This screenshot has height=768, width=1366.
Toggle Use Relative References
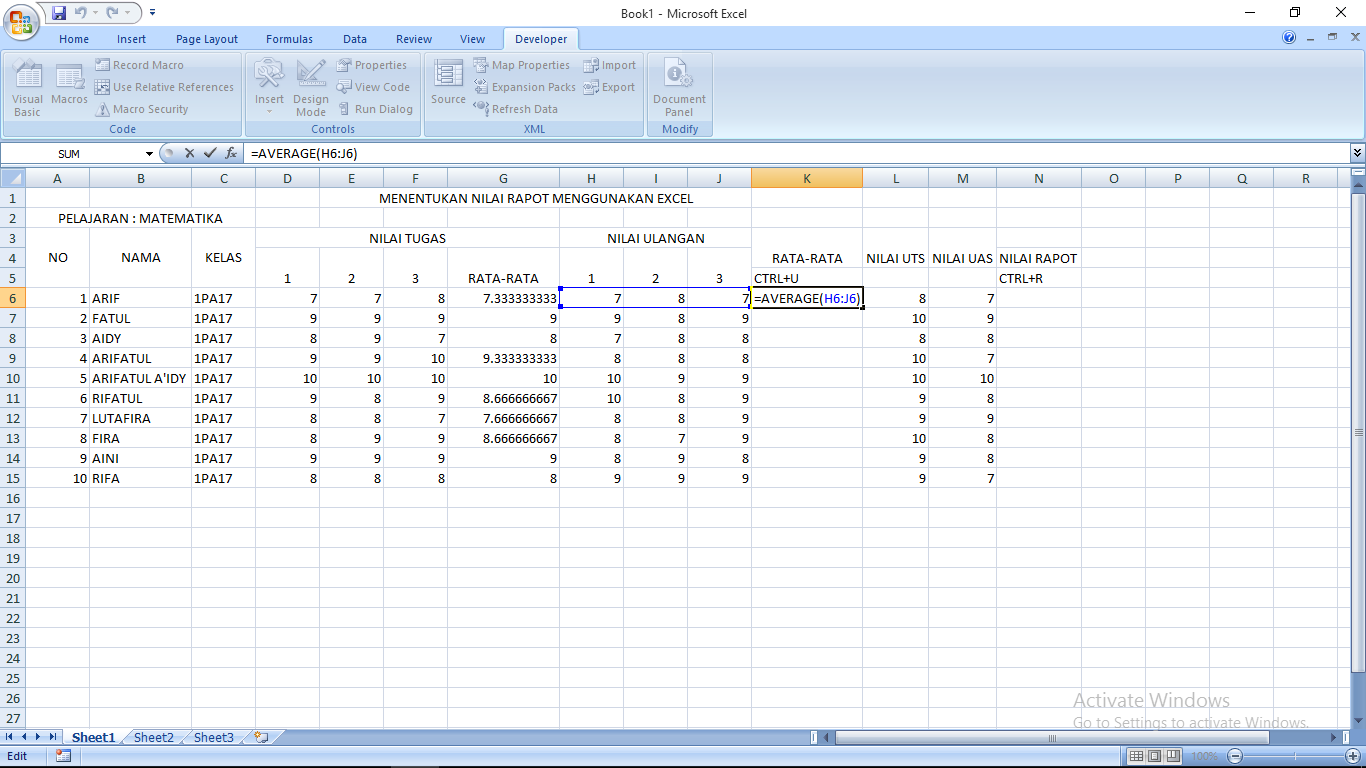[164, 87]
